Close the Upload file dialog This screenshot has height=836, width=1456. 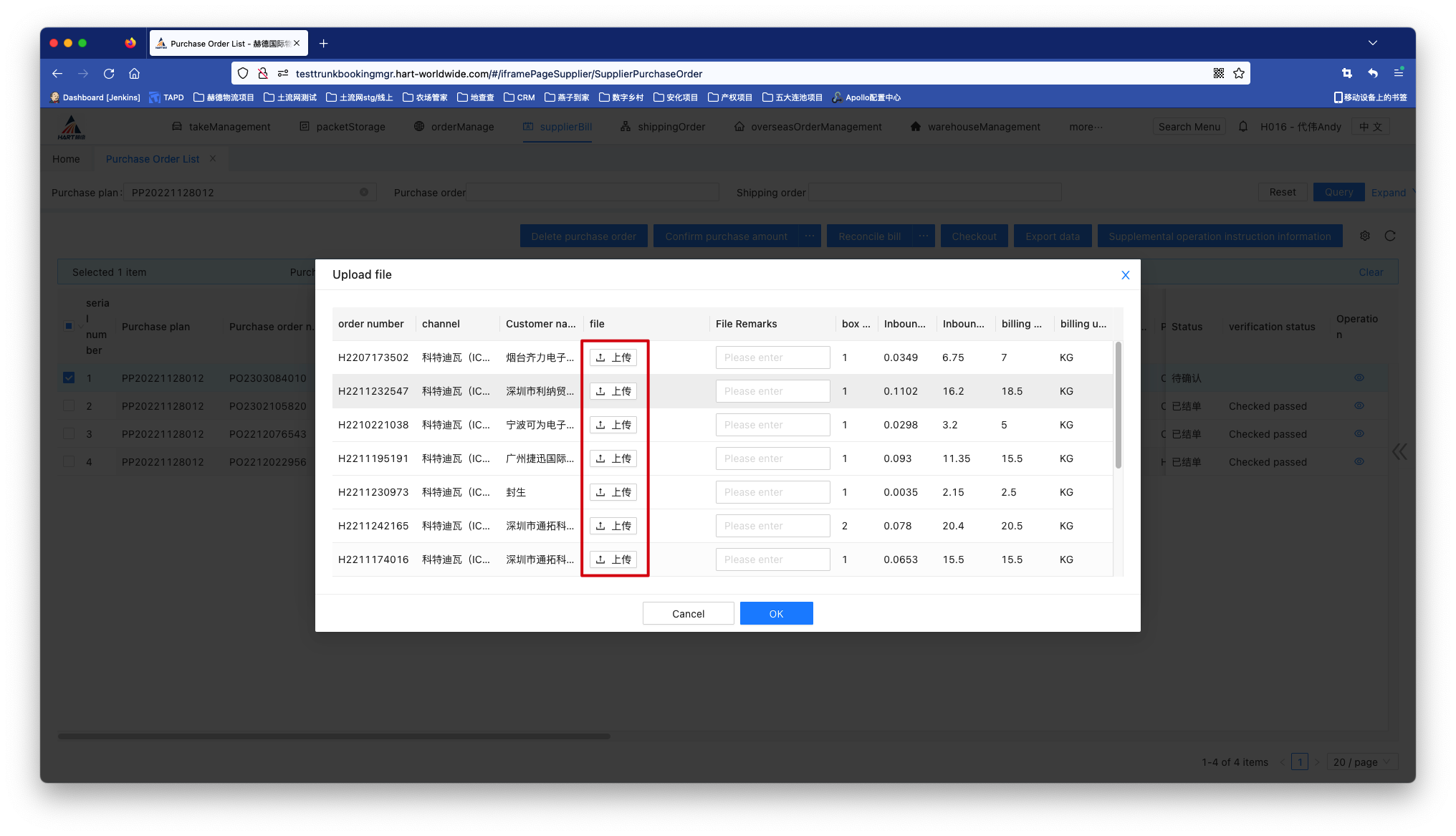1125,275
